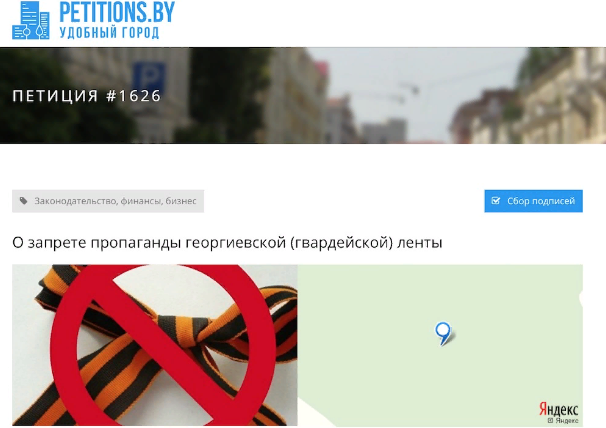Open the small '© Яндекс' copyright link
606x428 pixels.
(x=563, y=421)
